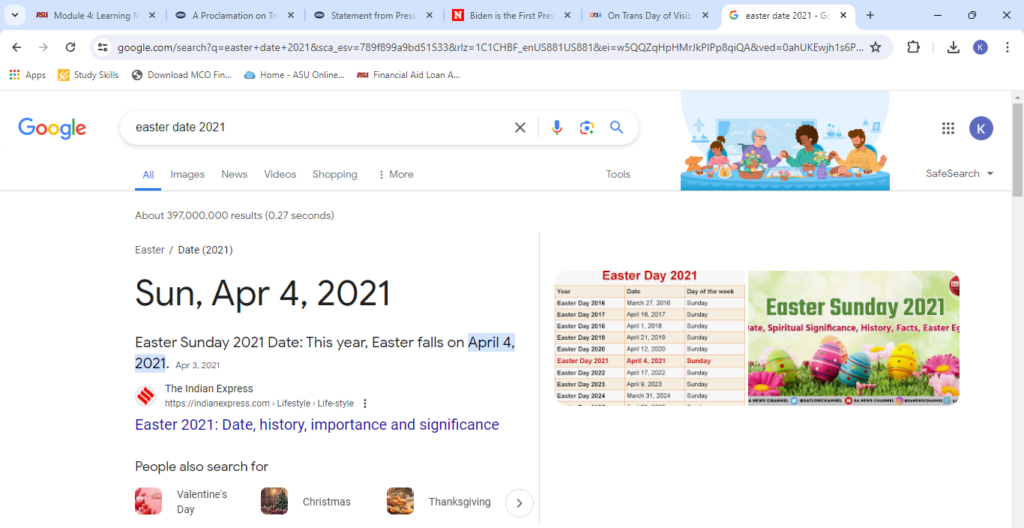Switch to Shopping results
This screenshot has height=528, width=1024.
click(x=334, y=174)
